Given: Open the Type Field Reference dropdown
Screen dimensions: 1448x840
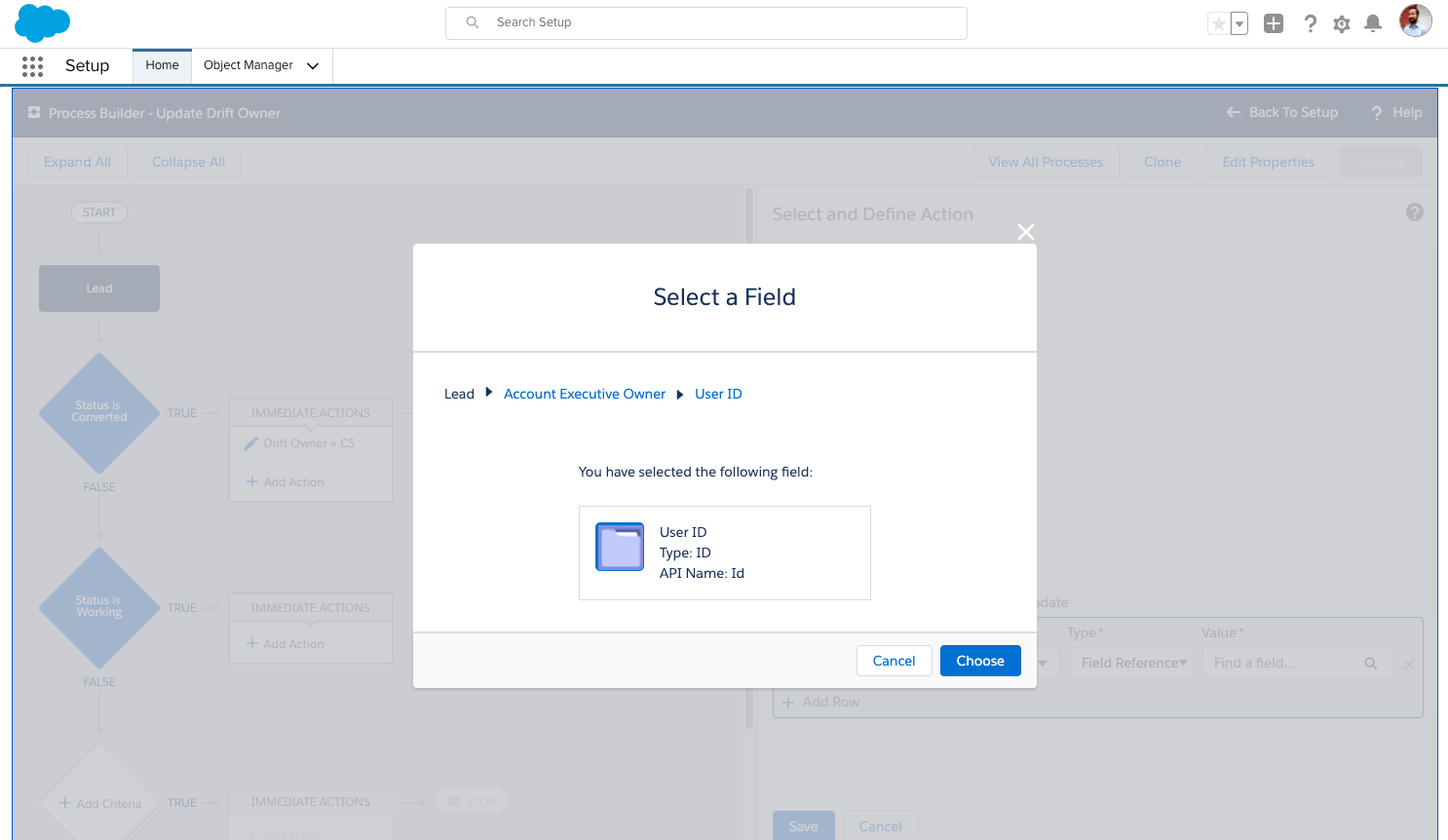Looking at the screenshot, I should (x=1131, y=663).
